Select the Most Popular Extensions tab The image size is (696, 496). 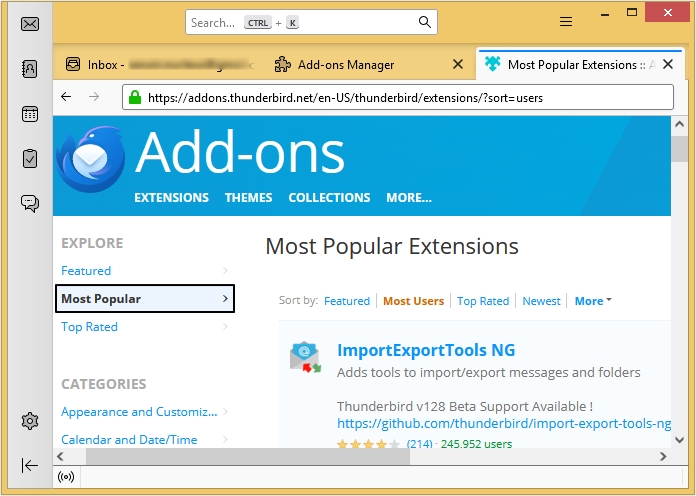579,65
